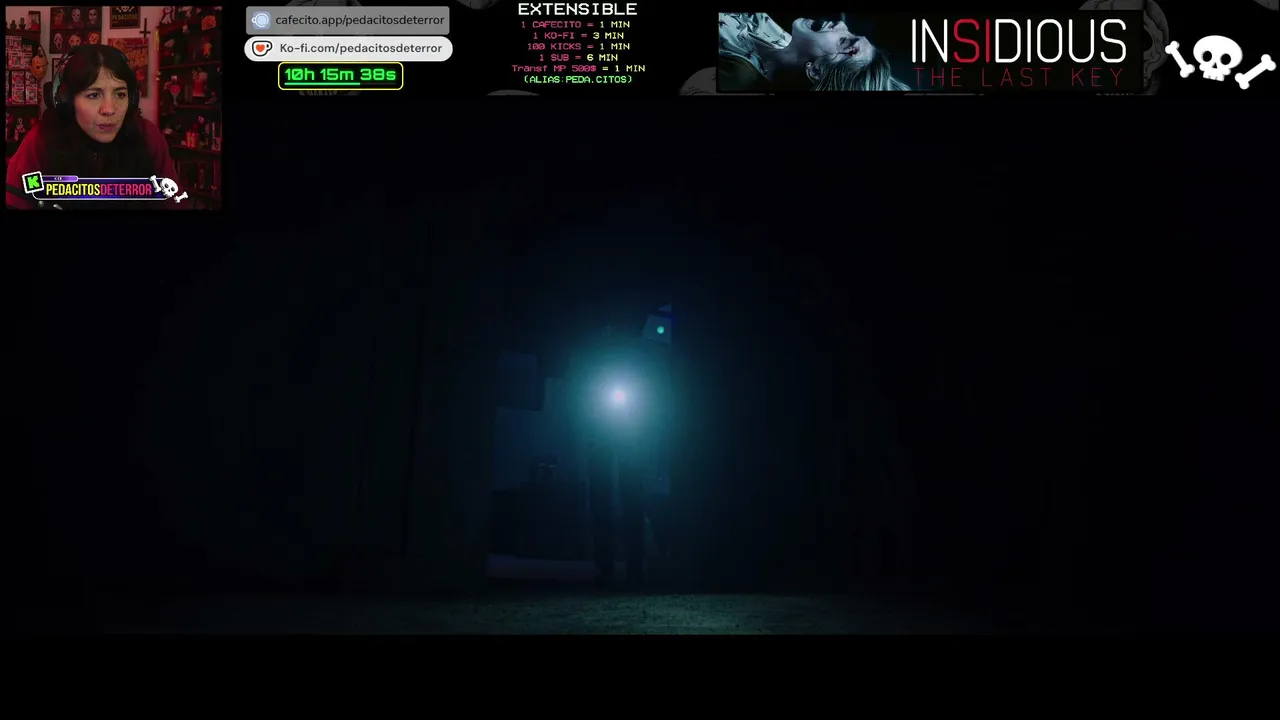Click the small skull beside PEDACITOSDETERROR
Image resolution: width=1280 pixels, height=720 pixels.
pos(167,188)
